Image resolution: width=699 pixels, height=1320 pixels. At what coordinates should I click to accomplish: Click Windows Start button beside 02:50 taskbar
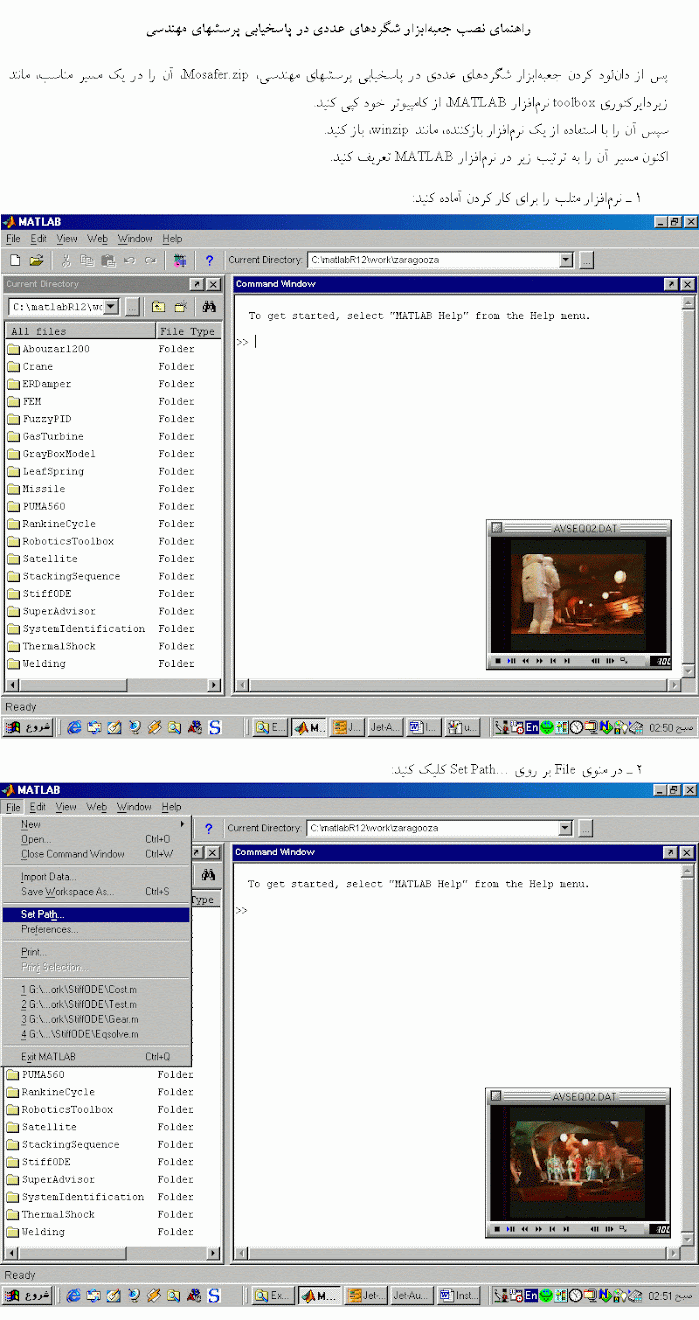(x=27, y=728)
